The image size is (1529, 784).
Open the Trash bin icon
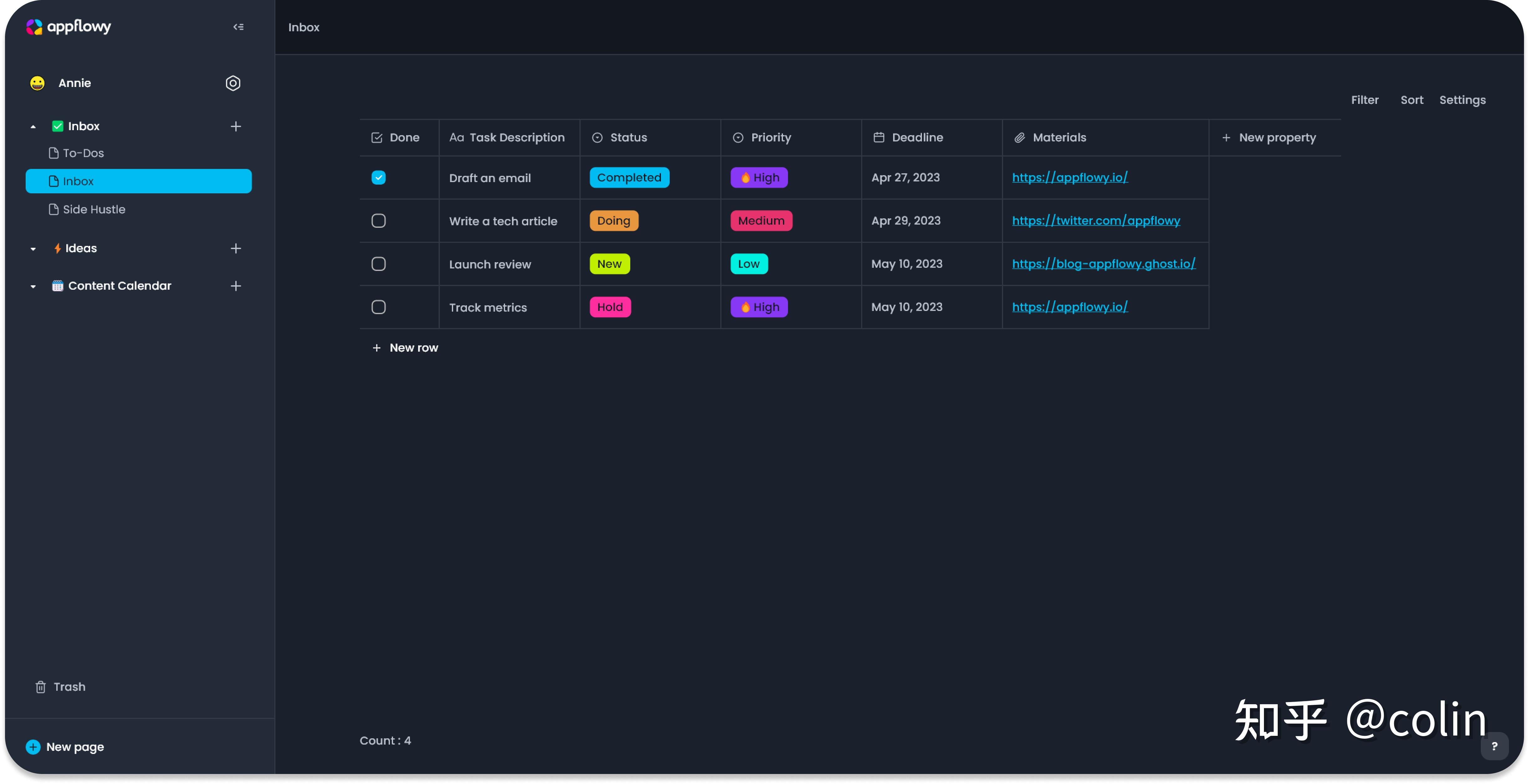(40, 687)
